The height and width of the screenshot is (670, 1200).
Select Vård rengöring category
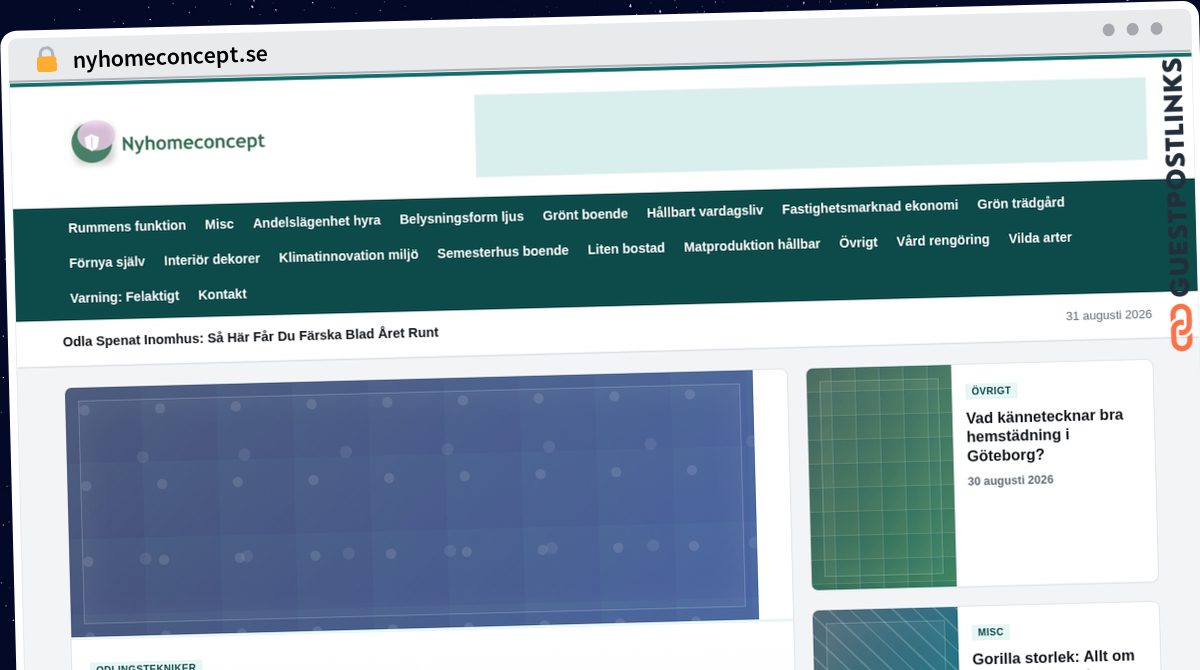coord(943,240)
